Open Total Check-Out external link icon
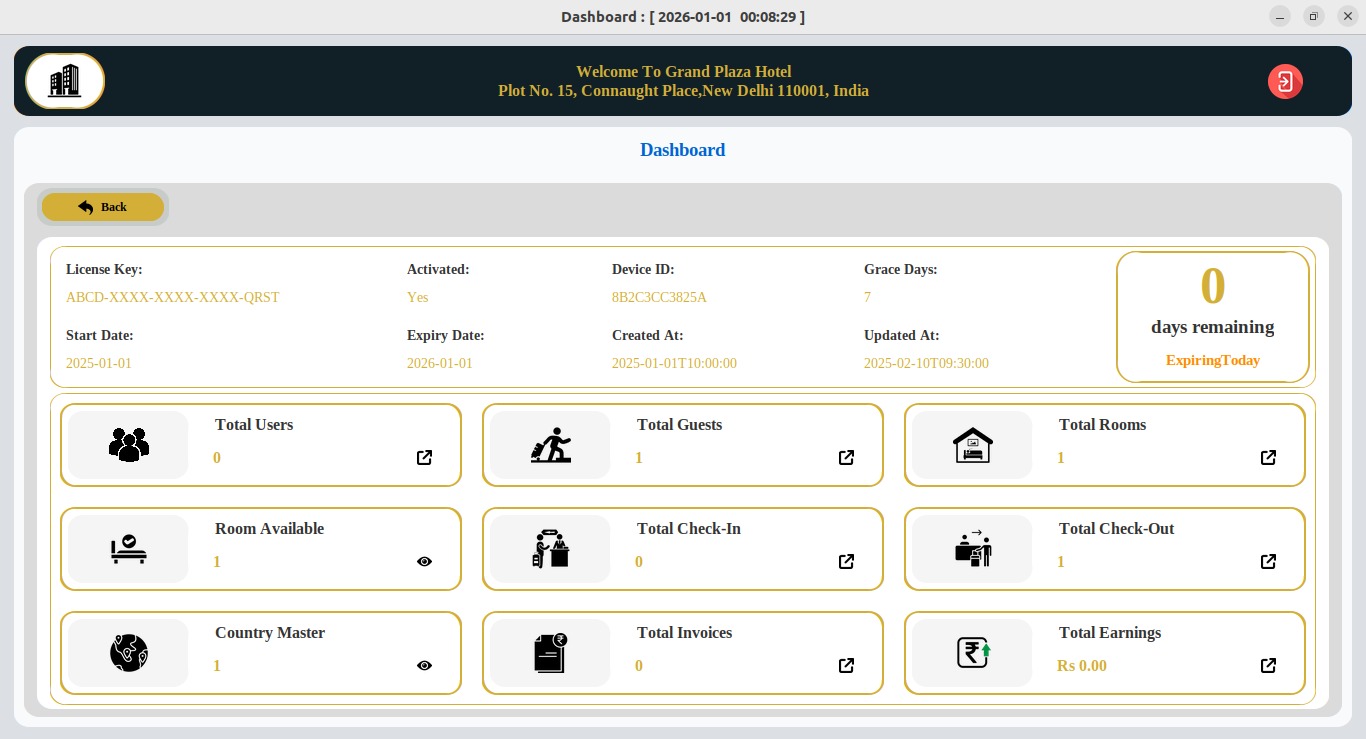The image size is (1366, 739). pos(1268,562)
